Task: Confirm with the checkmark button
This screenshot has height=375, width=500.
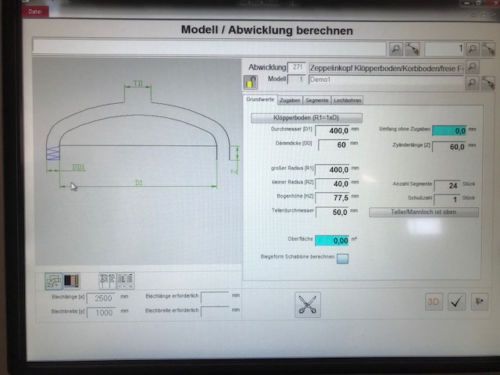Action: pos(456,302)
